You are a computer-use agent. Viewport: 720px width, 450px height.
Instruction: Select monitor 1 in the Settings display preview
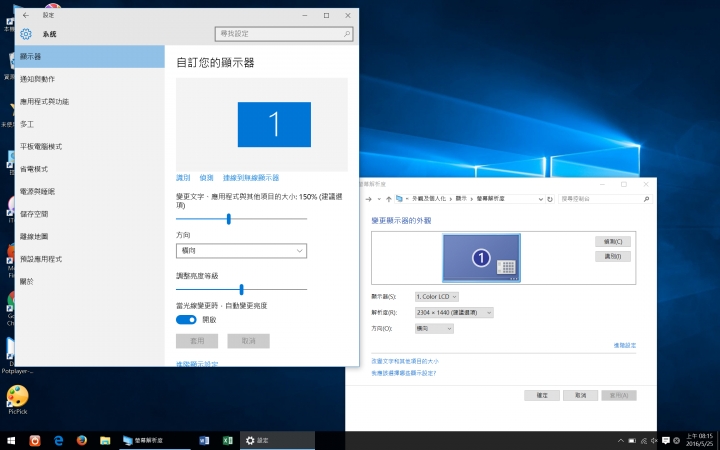pyautogui.click(x=274, y=124)
